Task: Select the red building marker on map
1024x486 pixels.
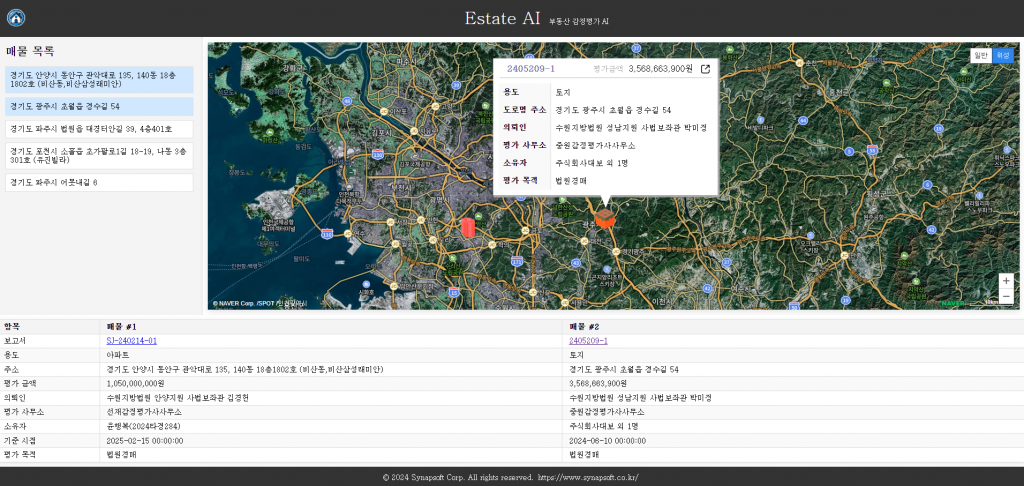Action: 468,227
